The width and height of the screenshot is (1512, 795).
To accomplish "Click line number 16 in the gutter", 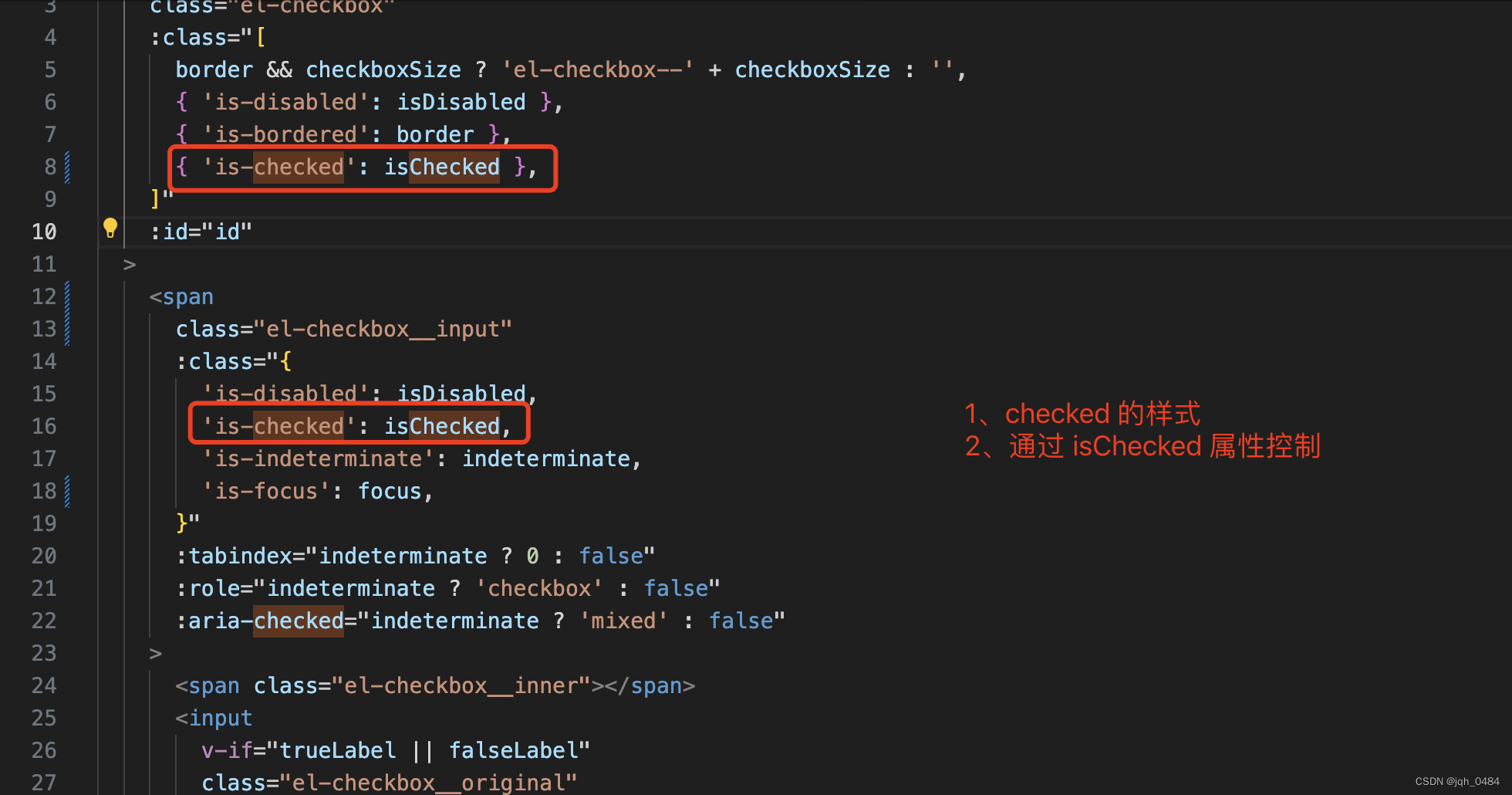I will tap(44, 426).
